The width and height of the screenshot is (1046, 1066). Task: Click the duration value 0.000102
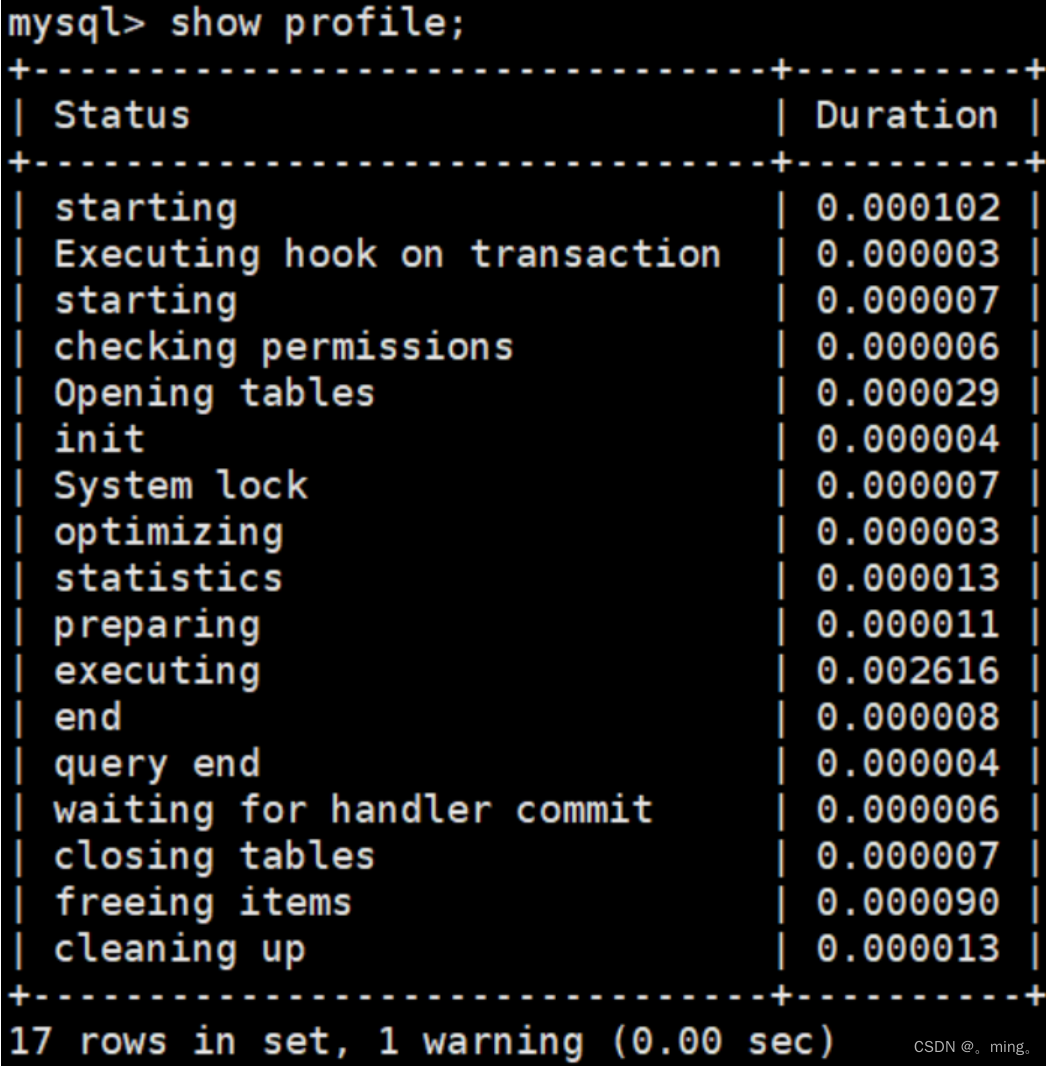pyautogui.click(x=907, y=208)
